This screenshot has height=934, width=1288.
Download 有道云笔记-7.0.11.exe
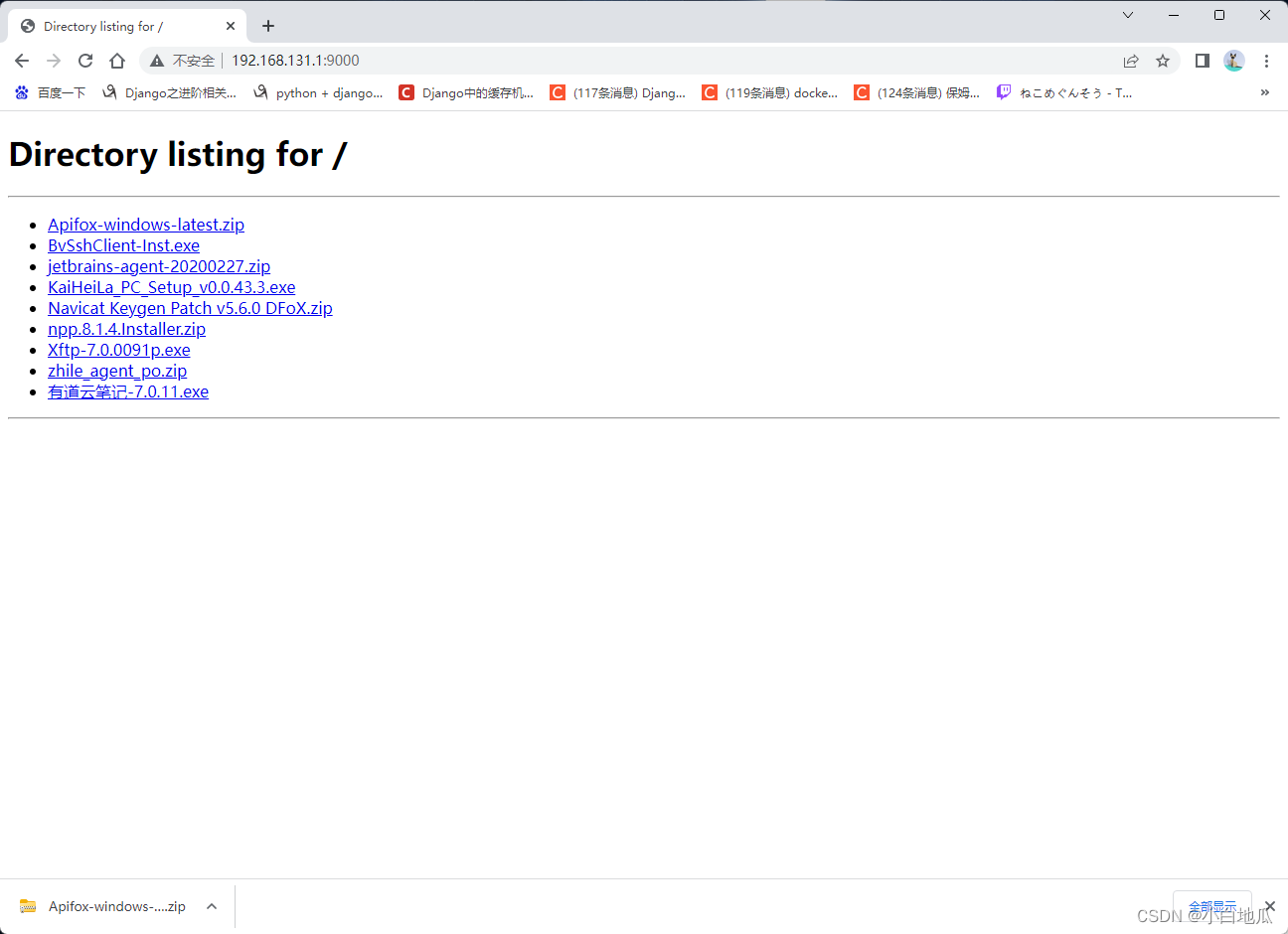click(128, 391)
